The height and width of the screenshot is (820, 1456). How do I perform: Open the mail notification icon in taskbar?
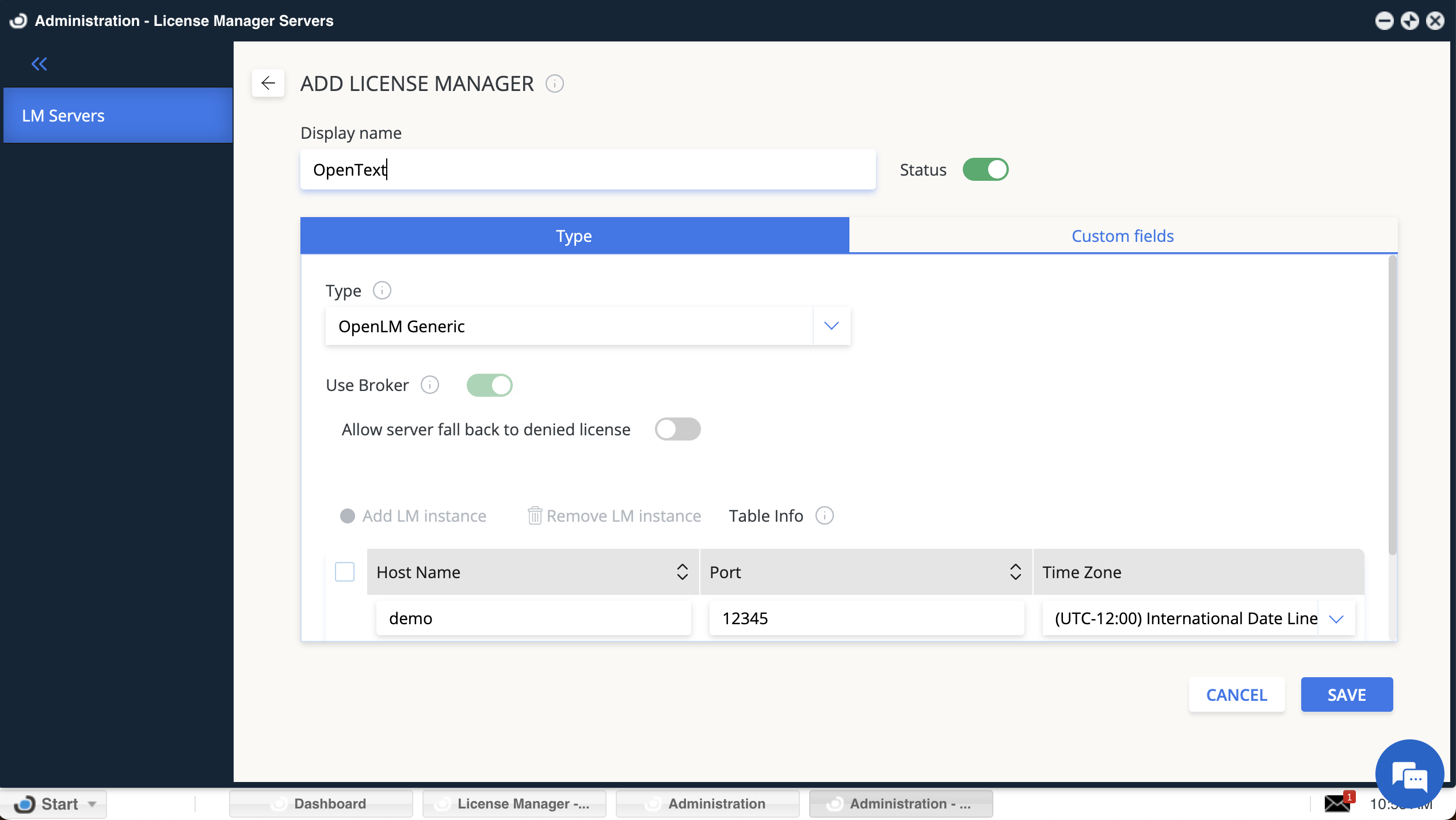(x=1336, y=803)
